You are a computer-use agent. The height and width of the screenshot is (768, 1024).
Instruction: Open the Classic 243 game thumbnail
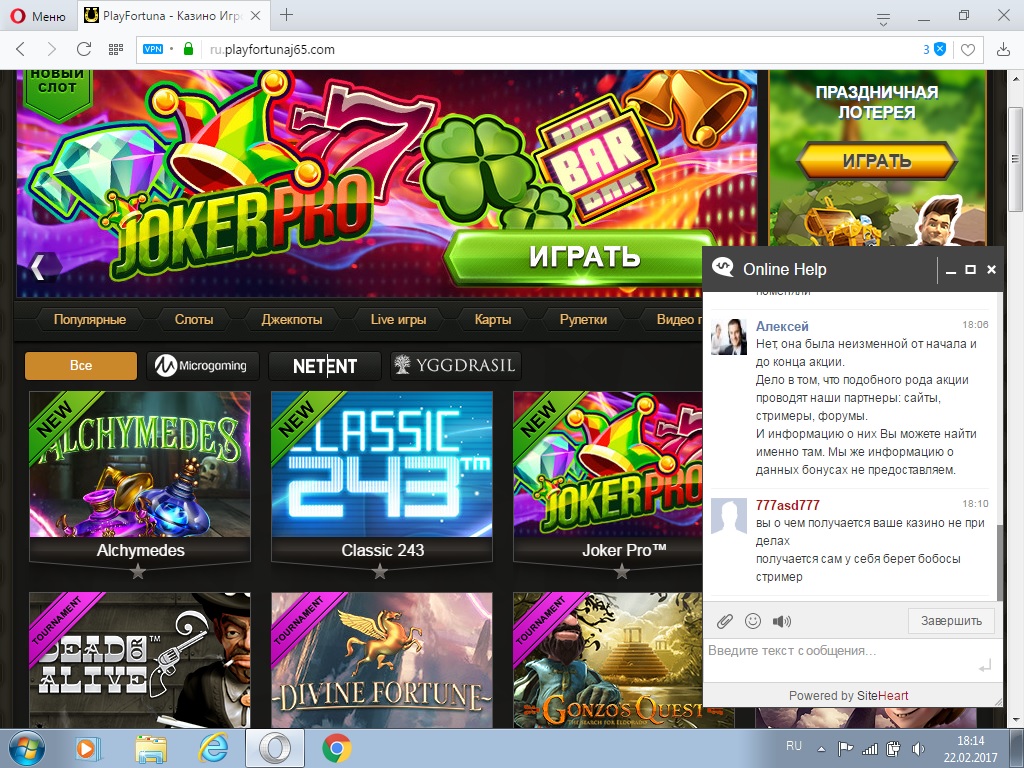coord(382,464)
